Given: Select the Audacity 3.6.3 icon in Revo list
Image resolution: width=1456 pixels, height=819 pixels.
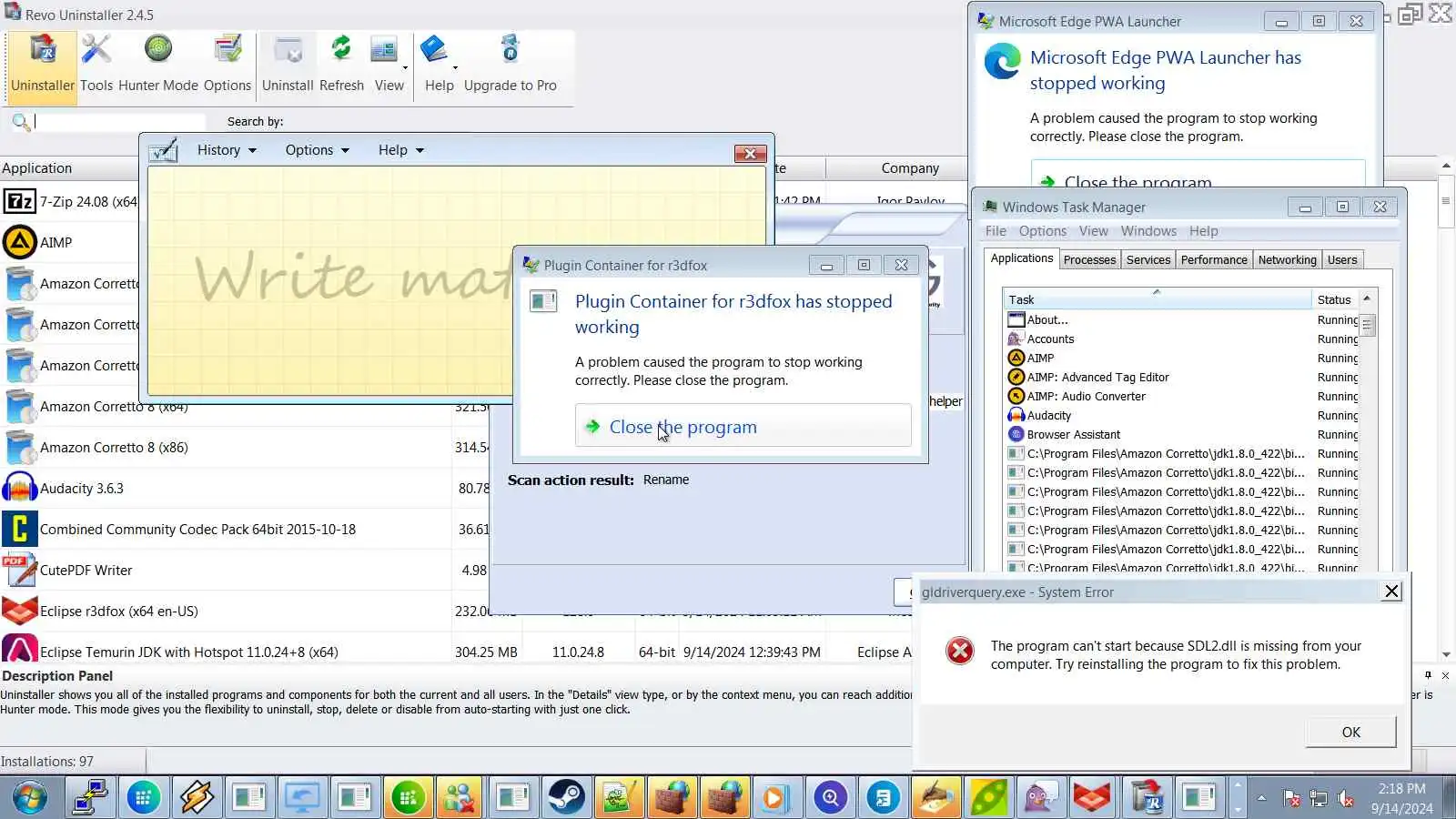Looking at the screenshot, I should 19,488.
